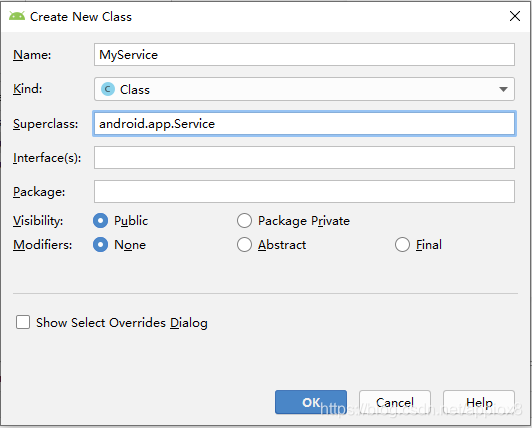Click the Class type icon in Kind field
The width and height of the screenshot is (532, 428).
[108, 89]
